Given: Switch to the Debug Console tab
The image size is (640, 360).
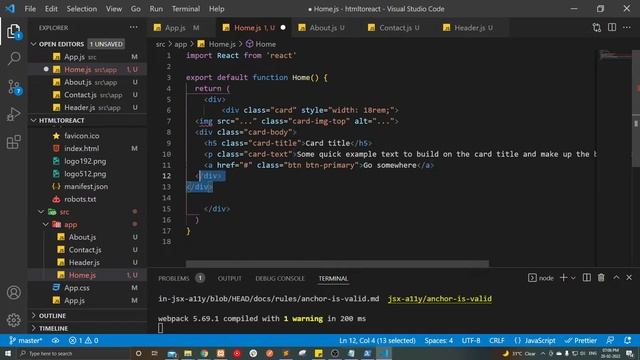Looking at the screenshot, I should click(280, 278).
